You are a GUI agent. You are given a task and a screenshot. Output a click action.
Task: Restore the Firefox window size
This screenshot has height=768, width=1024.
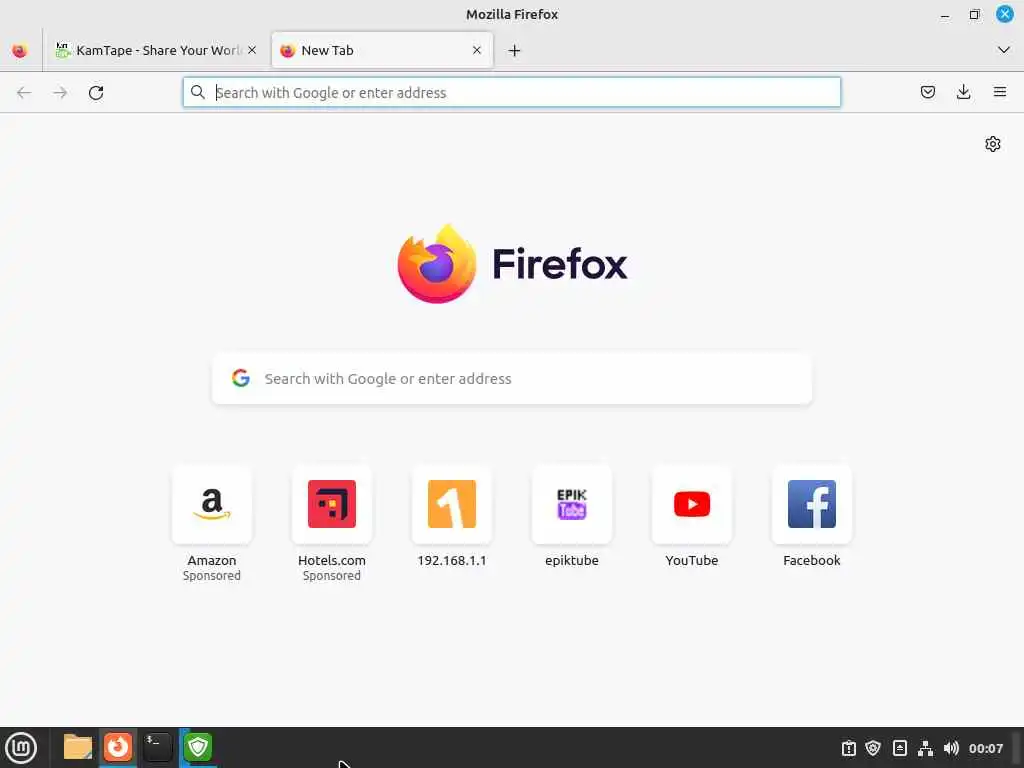pos(974,14)
